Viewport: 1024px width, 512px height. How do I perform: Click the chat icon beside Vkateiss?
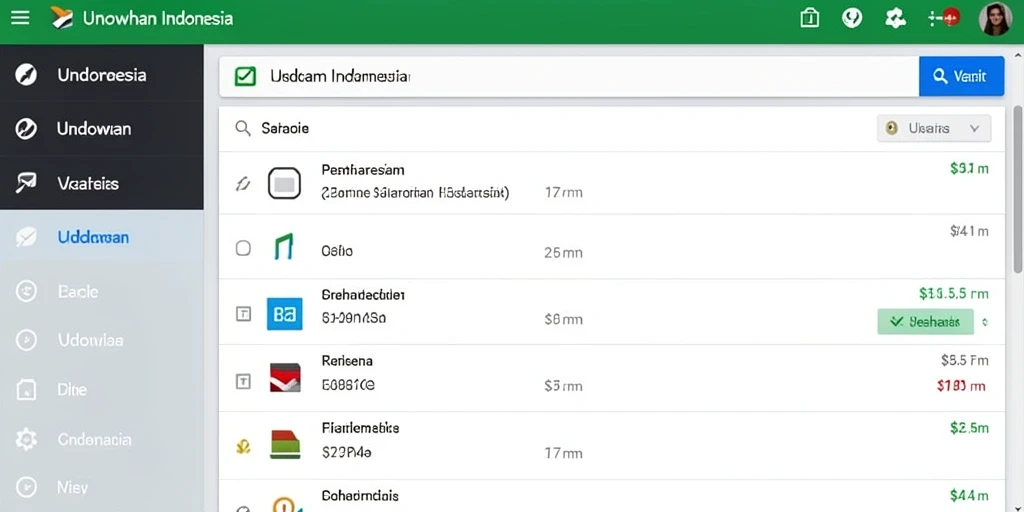coord(26,184)
